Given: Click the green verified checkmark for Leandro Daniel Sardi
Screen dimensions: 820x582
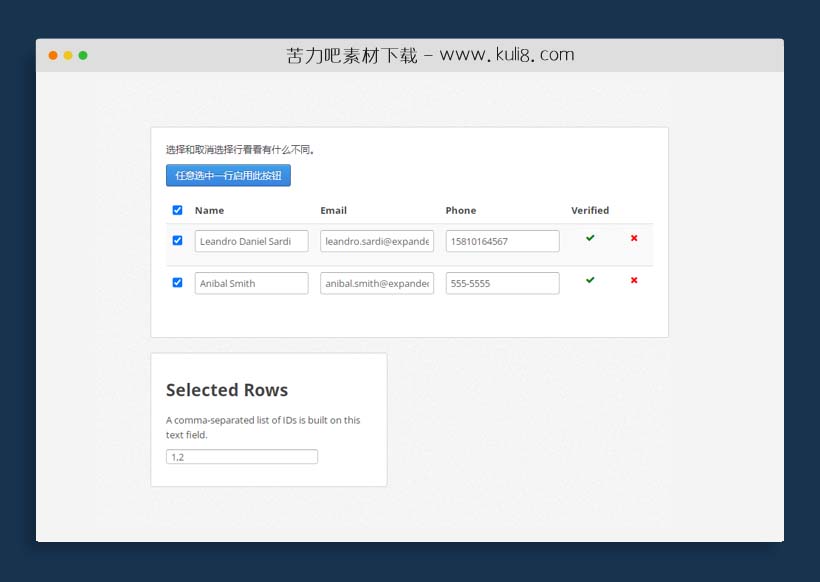Looking at the screenshot, I should (590, 238).
